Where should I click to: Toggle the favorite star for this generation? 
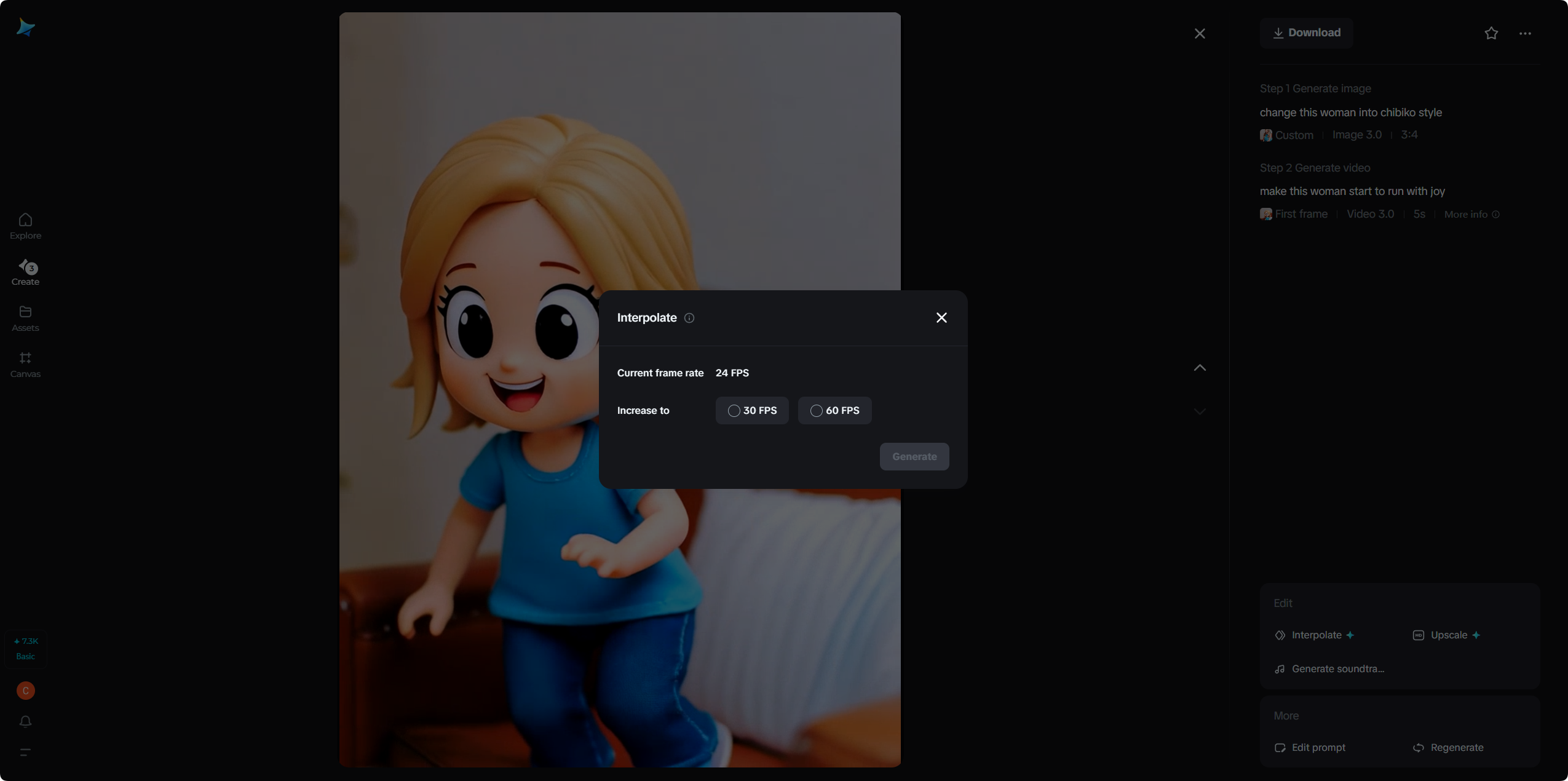pos(1490,33)
